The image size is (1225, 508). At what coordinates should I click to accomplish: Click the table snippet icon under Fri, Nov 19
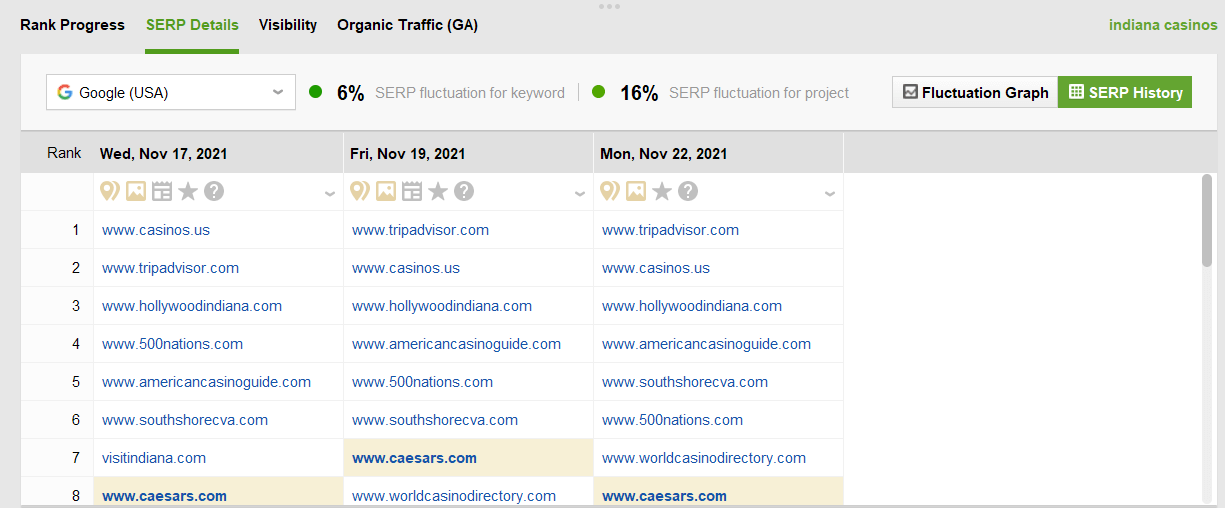pos(412,191)
